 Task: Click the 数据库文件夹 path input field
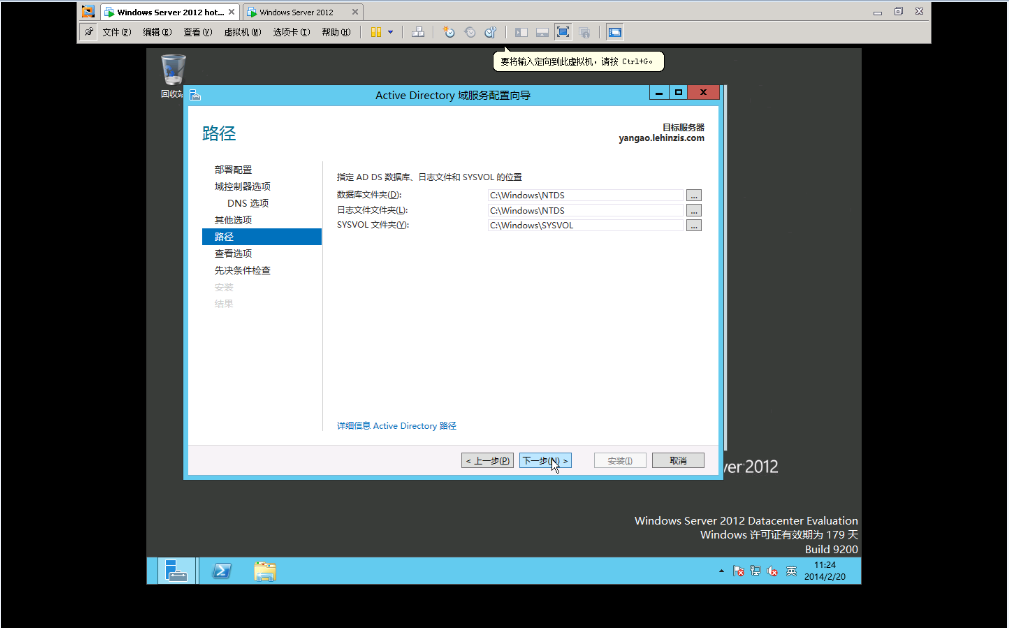click(x=586, y=195)
